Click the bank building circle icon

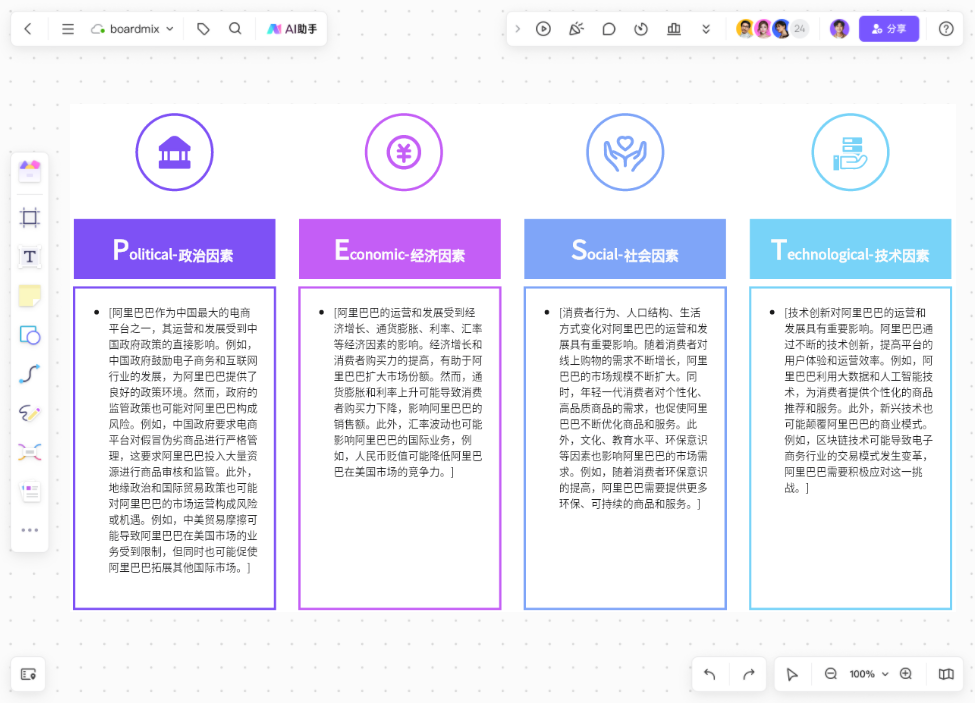click(x=175, y=152)
